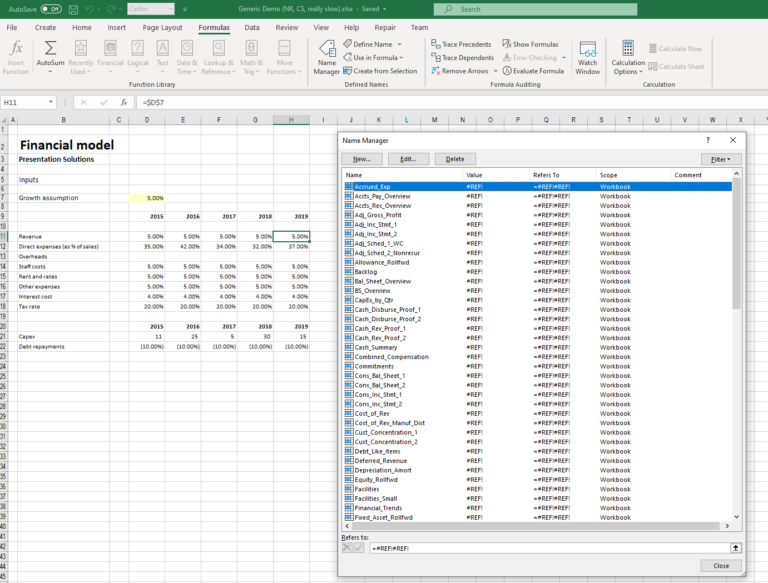
Task: Switch to the Data ribbon tab
Action: (252, 28)
